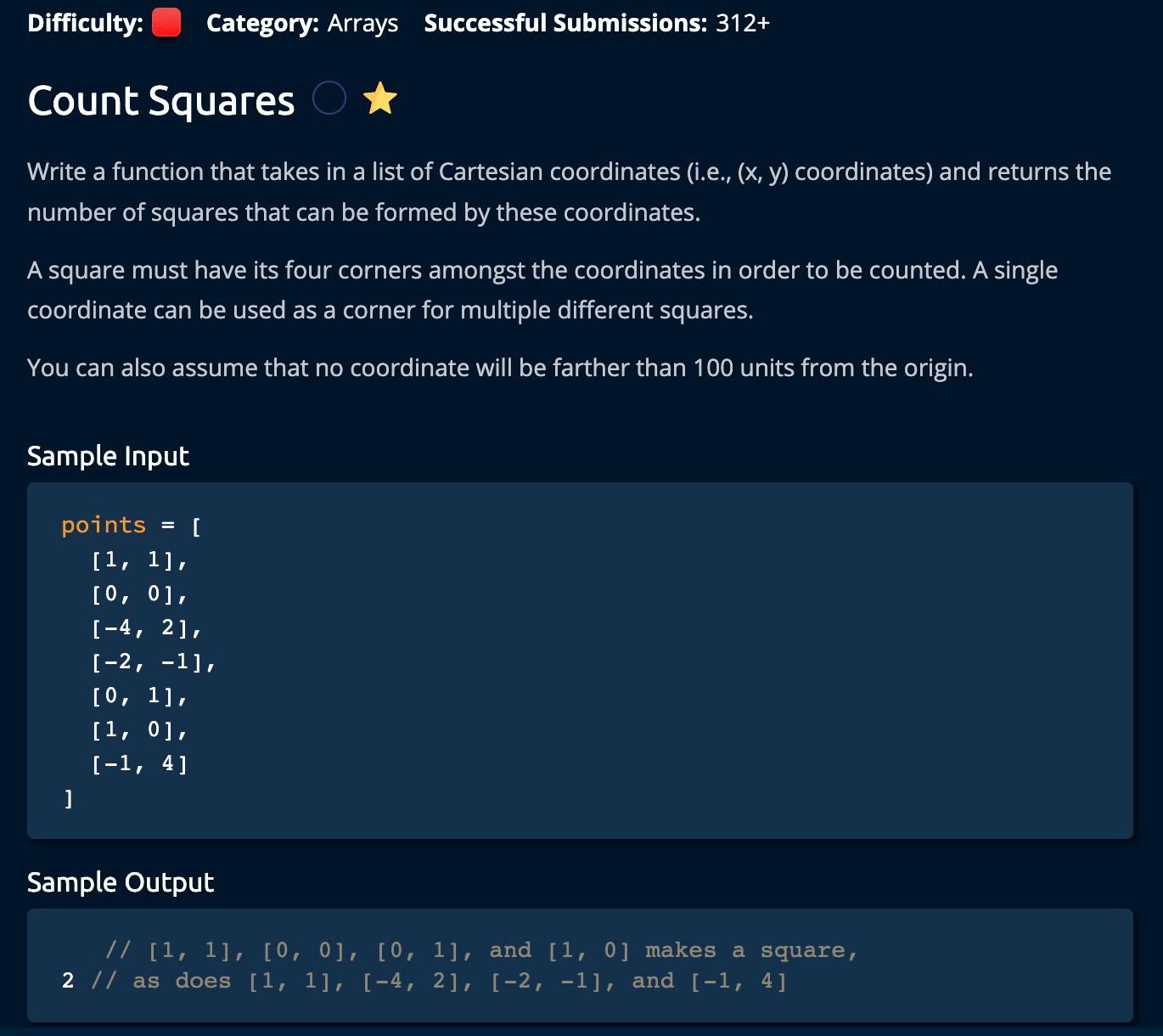
Task: Toggle the completion circle beside Count Squares
Action: pyautogui.click(x=329, y=99)
